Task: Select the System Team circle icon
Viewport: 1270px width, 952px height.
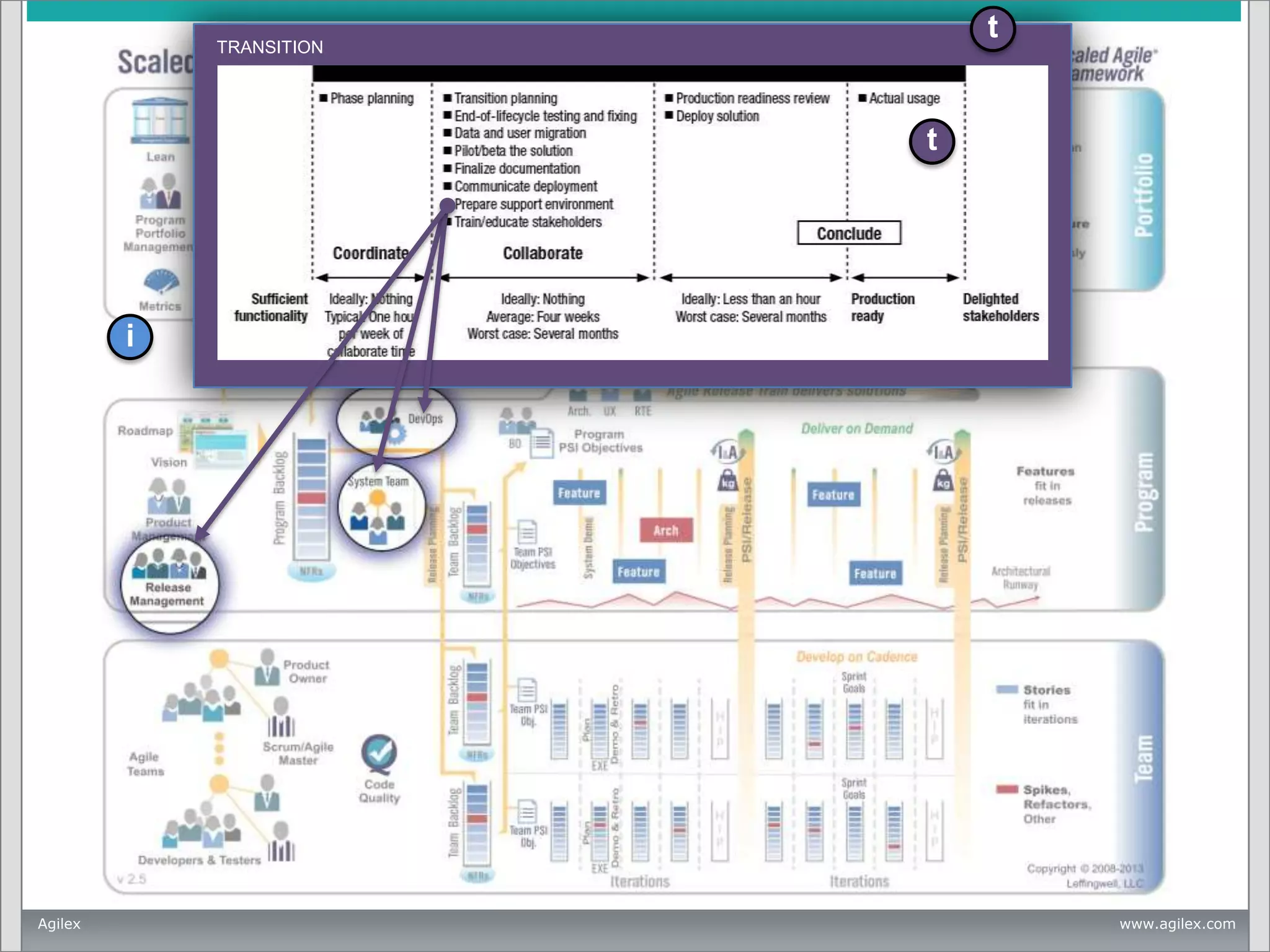Action: (x=381, y=507)
